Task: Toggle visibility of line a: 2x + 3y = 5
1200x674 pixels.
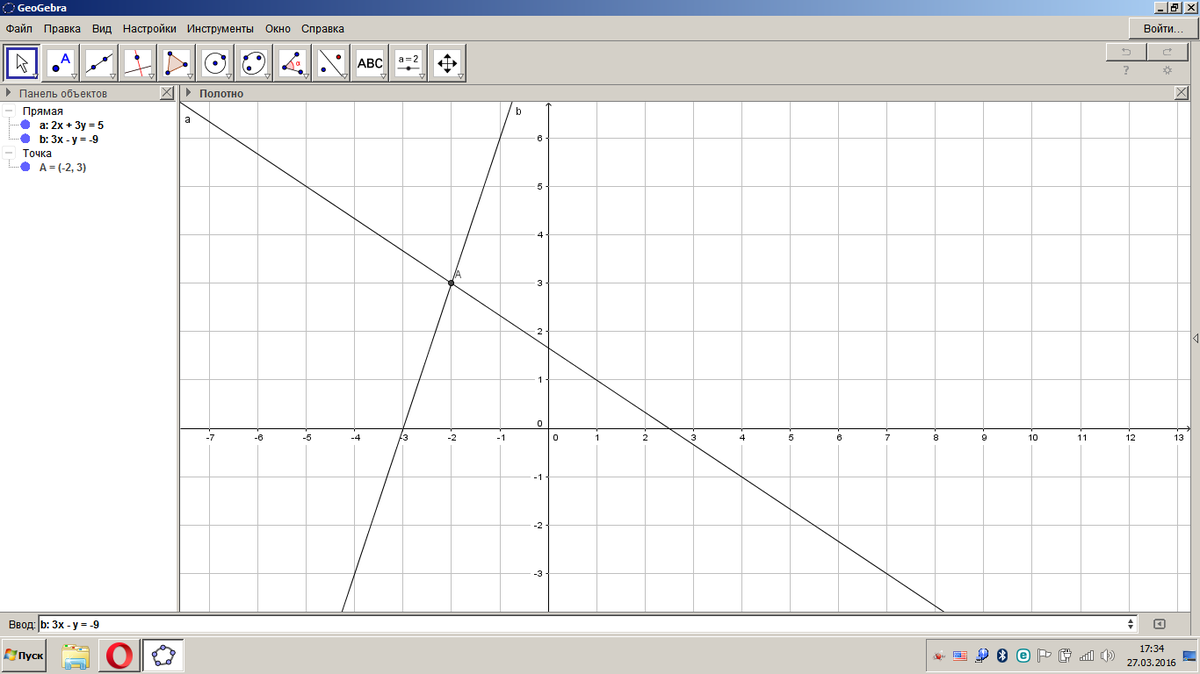Action: click(x=26, y=126)
